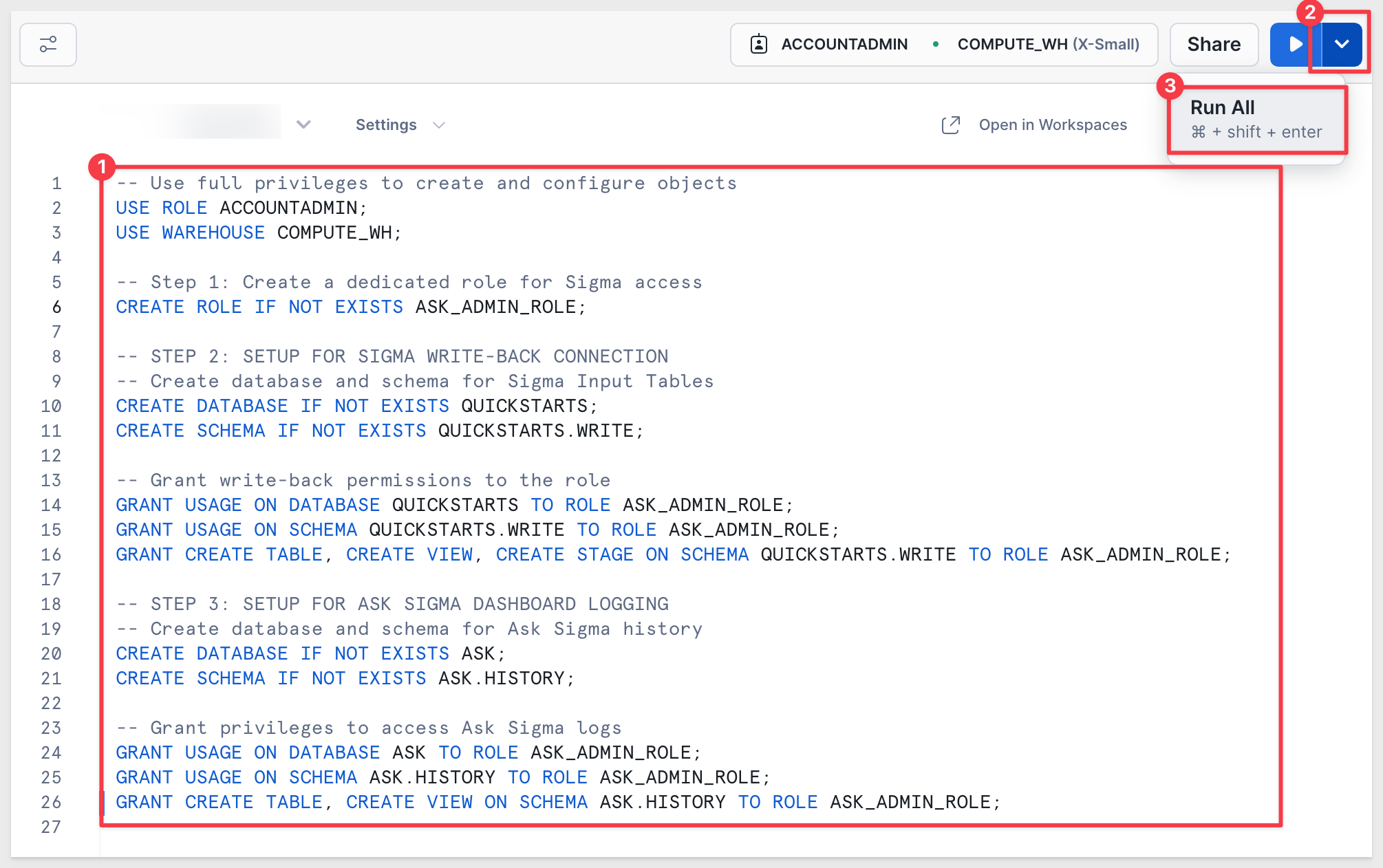This screenshot has height=868, width=1383.
Task: Click Open in Workspaces link
Action: tap(1053, 124)
